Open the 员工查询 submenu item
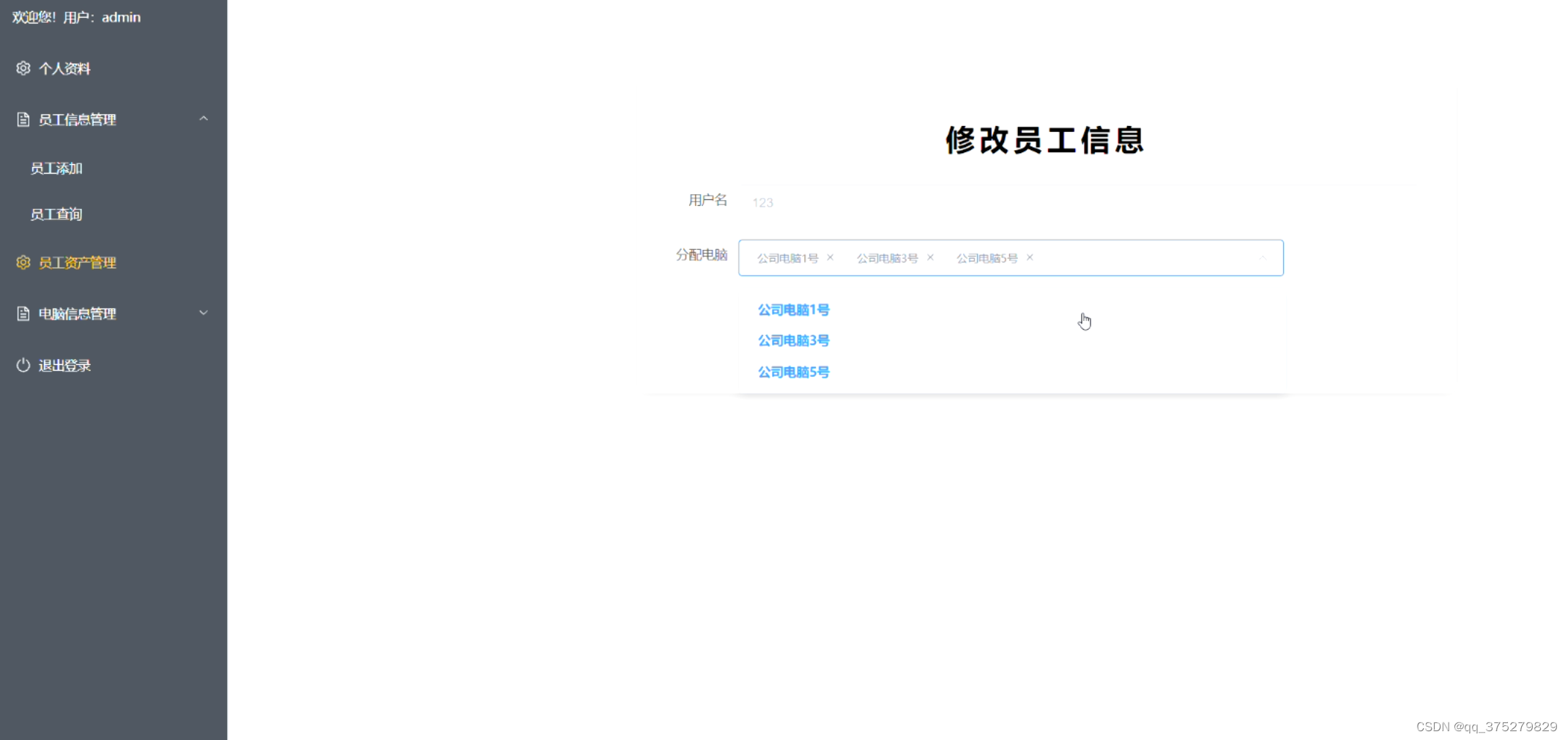This screenshot has width=1568, height=740. coord(114,214)
